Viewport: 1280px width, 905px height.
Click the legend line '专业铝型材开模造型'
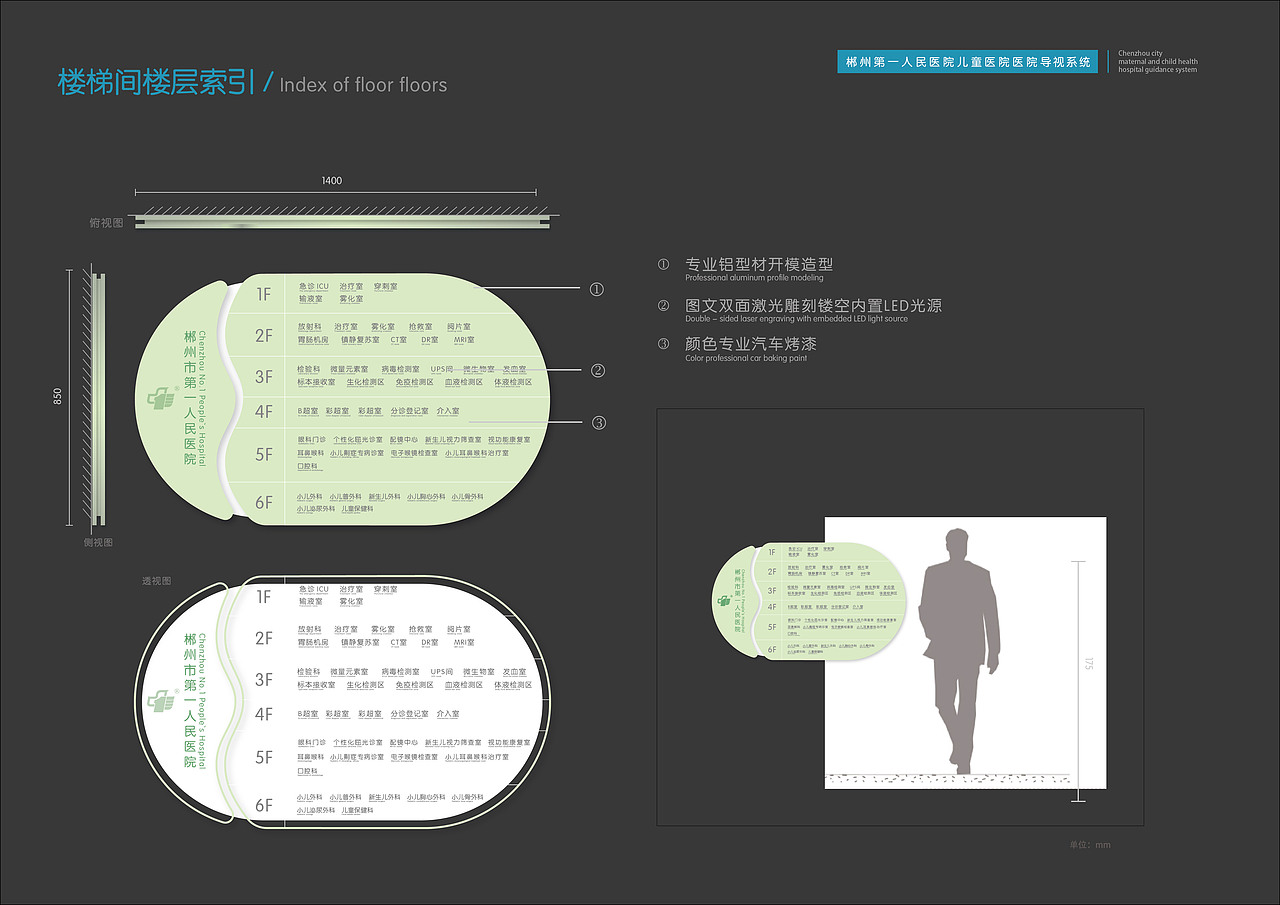click(x=759, y=265)
